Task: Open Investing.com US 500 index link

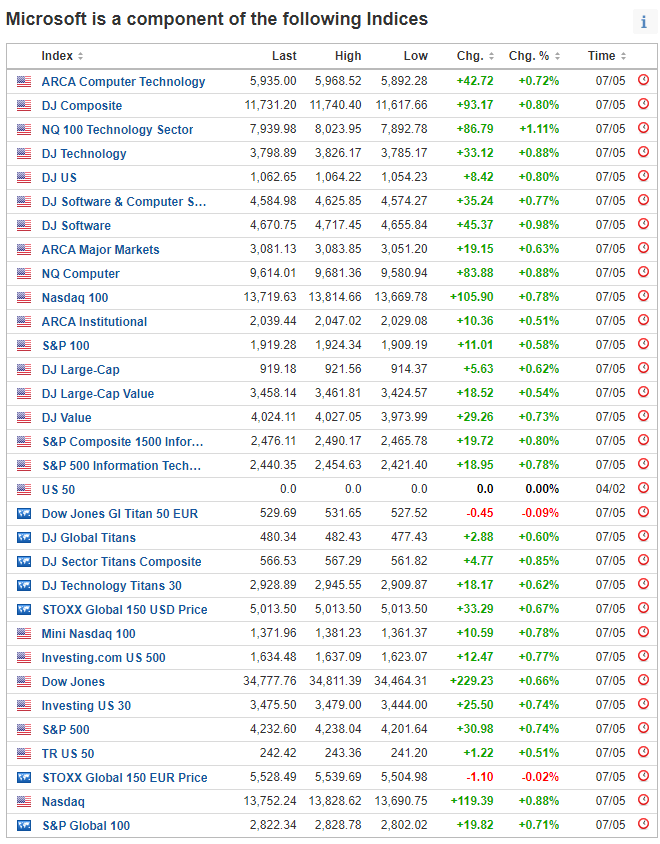Action: 103,657
